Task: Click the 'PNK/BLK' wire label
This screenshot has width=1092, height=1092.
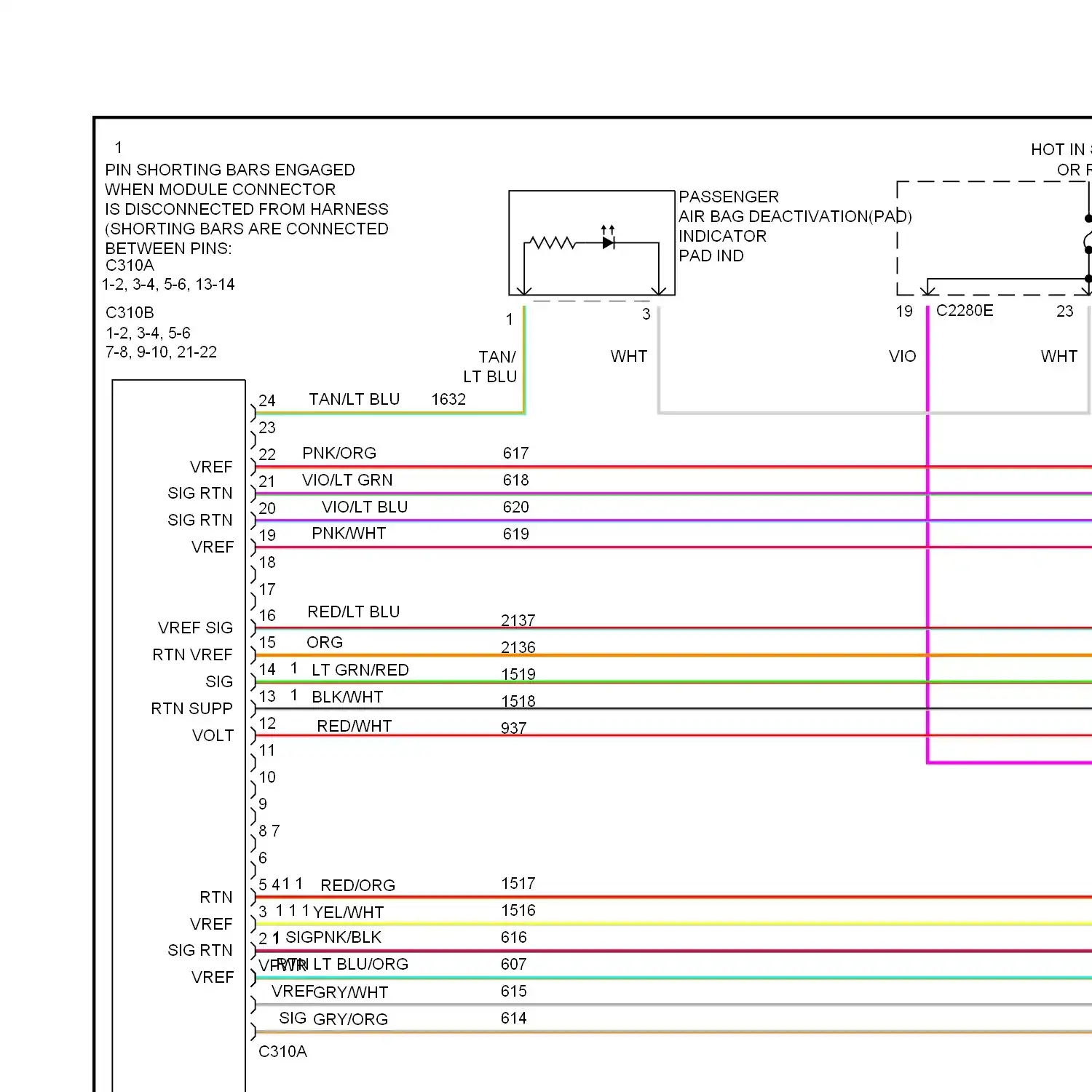Action: [x=346, y=938]
